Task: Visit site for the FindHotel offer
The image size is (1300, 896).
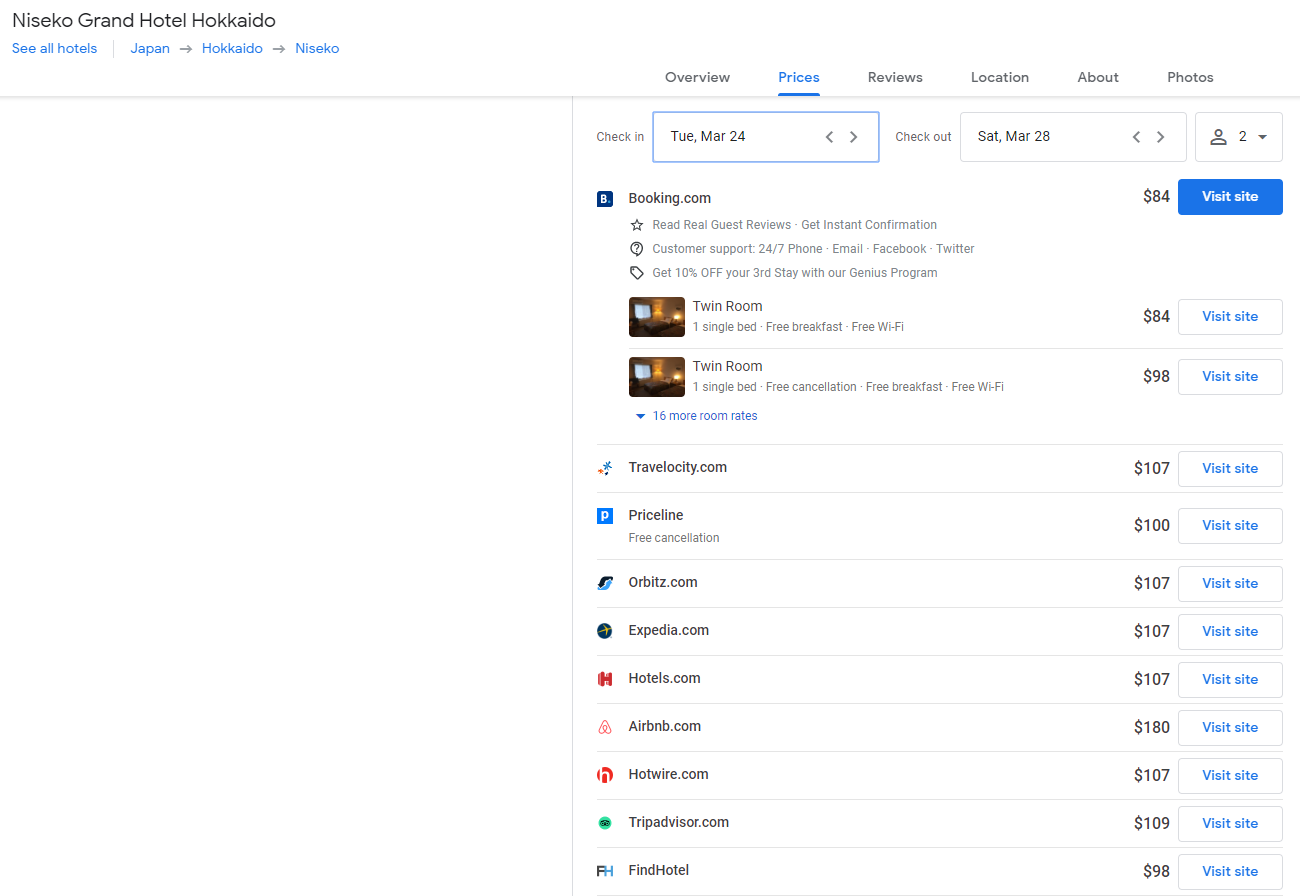Action: point(1229,871)
